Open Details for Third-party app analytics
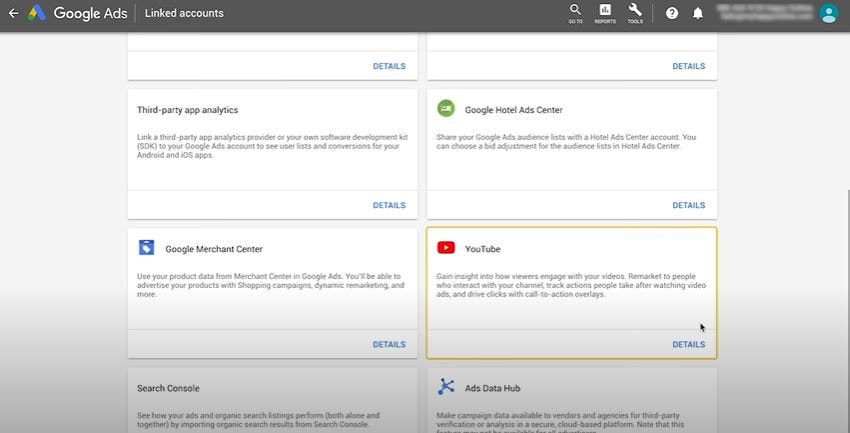The height and width of the screenshot is (433, 850). 389,205
